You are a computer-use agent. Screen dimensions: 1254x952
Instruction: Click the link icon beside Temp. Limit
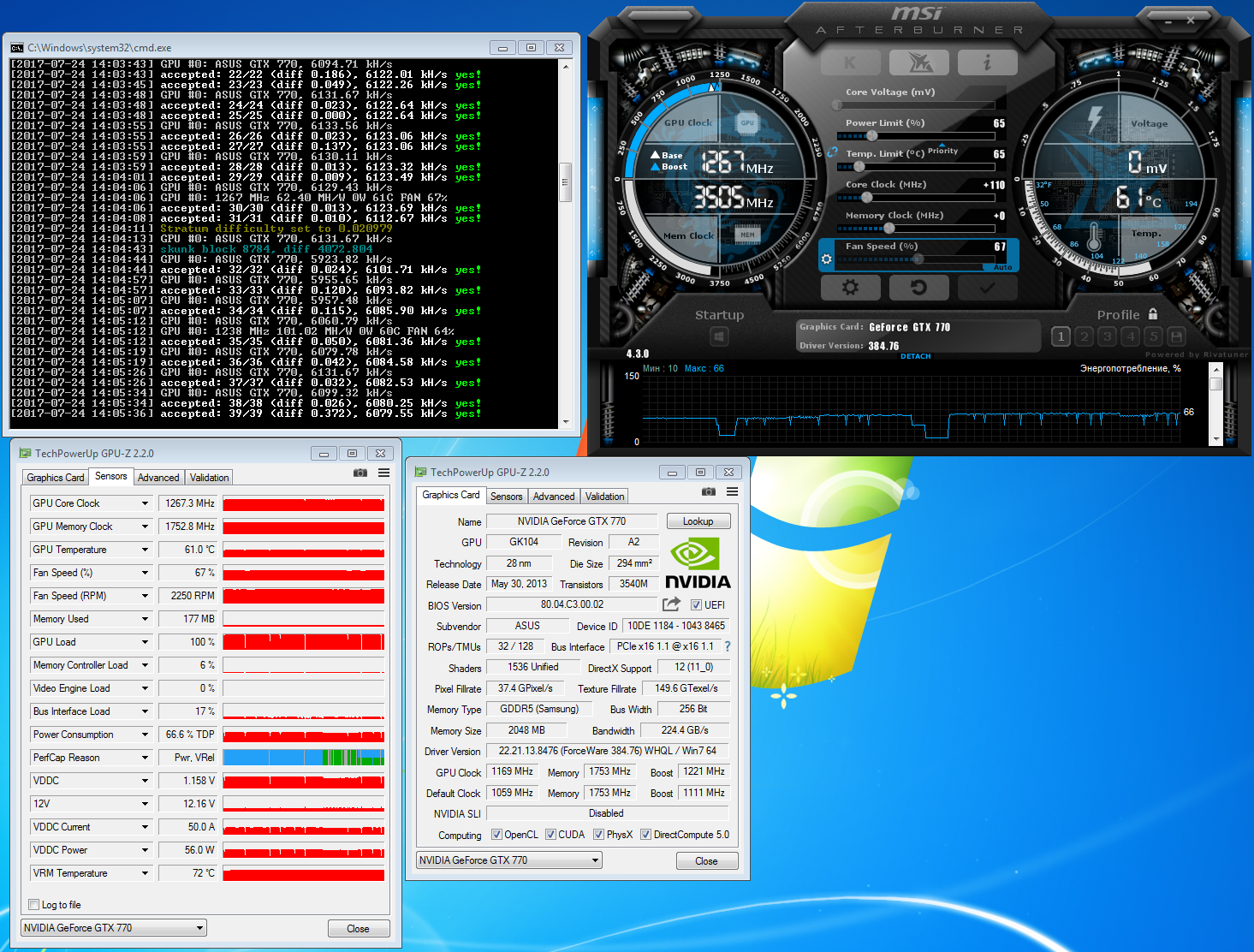(x=832, y=152)
